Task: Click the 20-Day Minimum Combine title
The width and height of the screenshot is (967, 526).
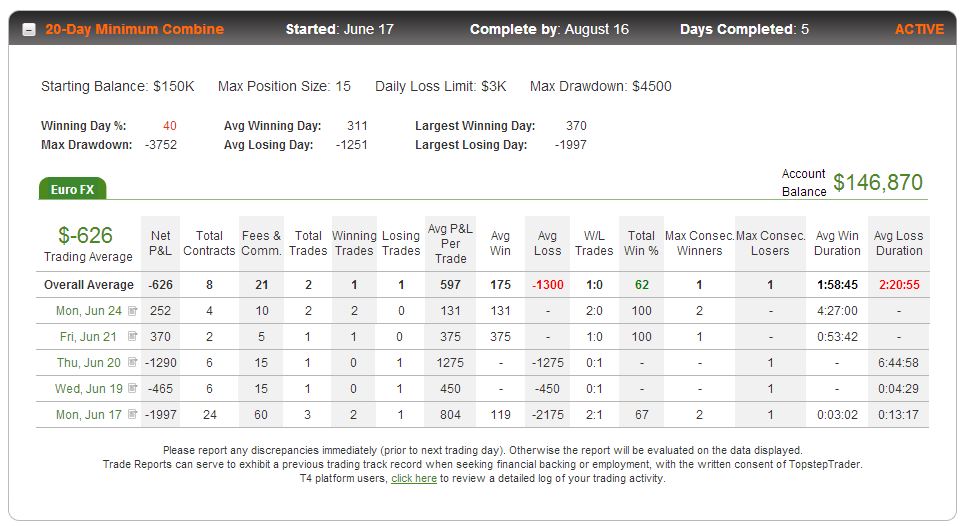Action: [x=134, y=29]
